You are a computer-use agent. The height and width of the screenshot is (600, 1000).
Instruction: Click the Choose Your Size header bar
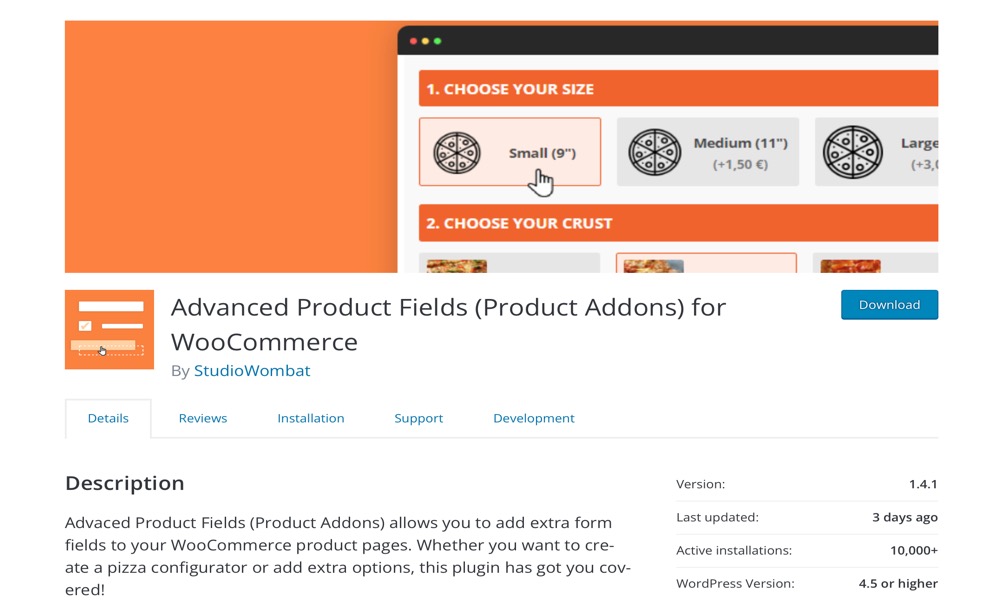678,89
